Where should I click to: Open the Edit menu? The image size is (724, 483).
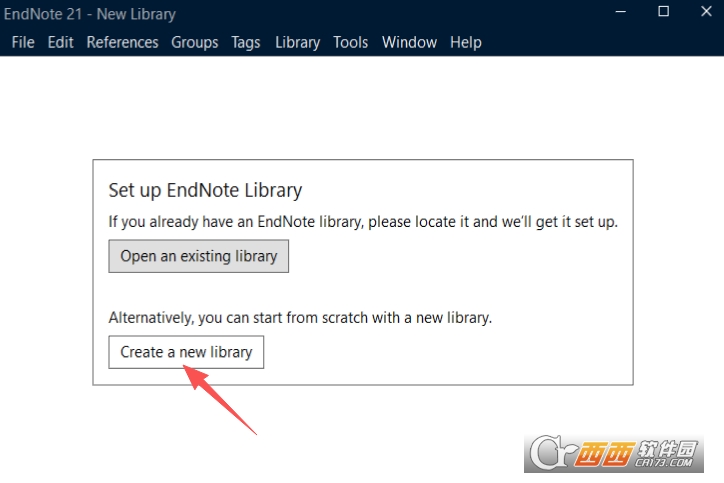tap(60, 42)
